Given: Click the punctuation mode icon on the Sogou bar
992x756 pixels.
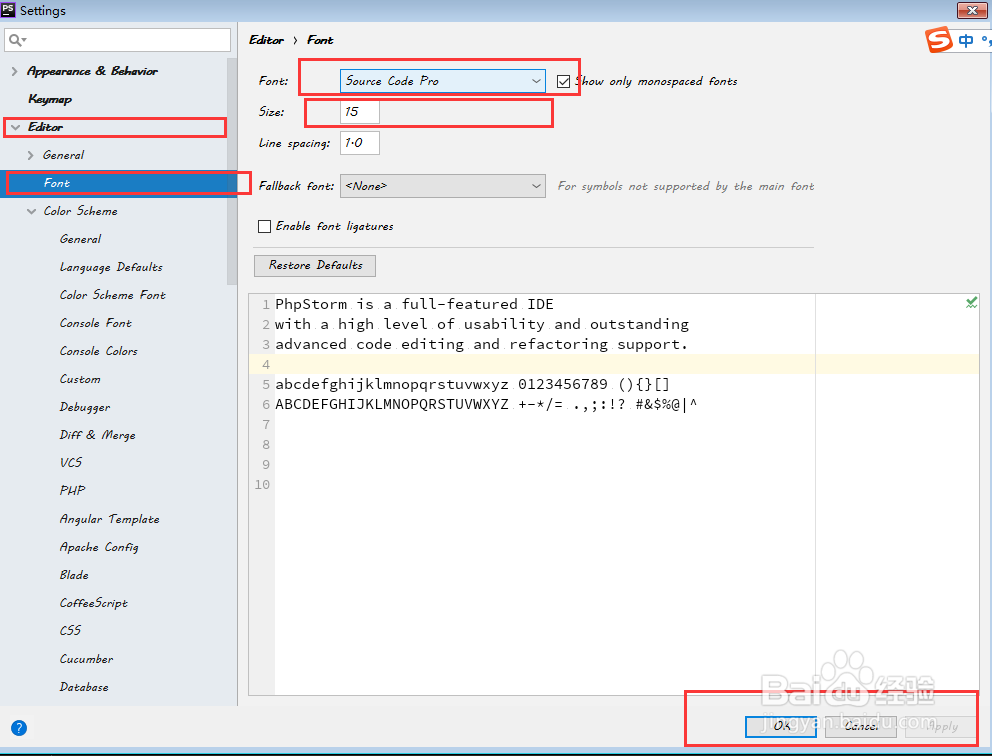Looking at the screenshot, I should 986,41.
